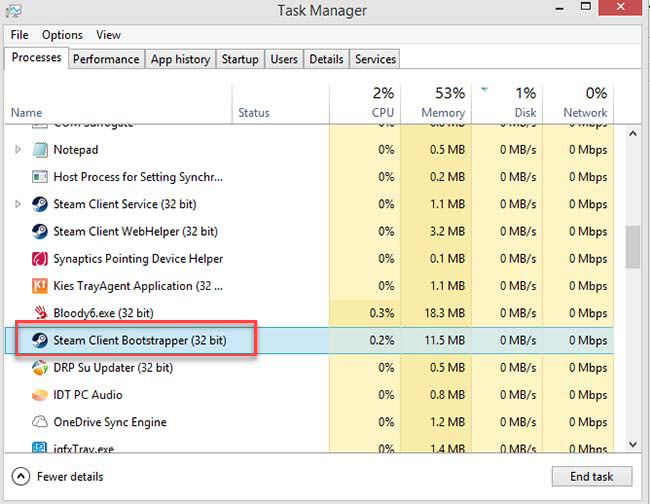Select Steam Client Bootstrapper (32 bit) name
Screen dimensions: 650x504
140,340
